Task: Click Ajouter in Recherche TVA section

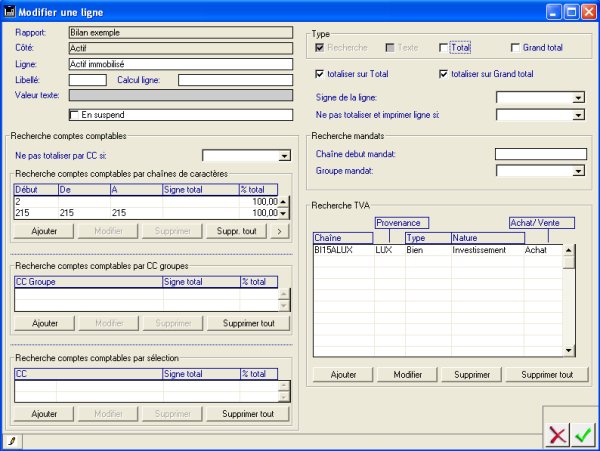Action: (x=343, y=375)
